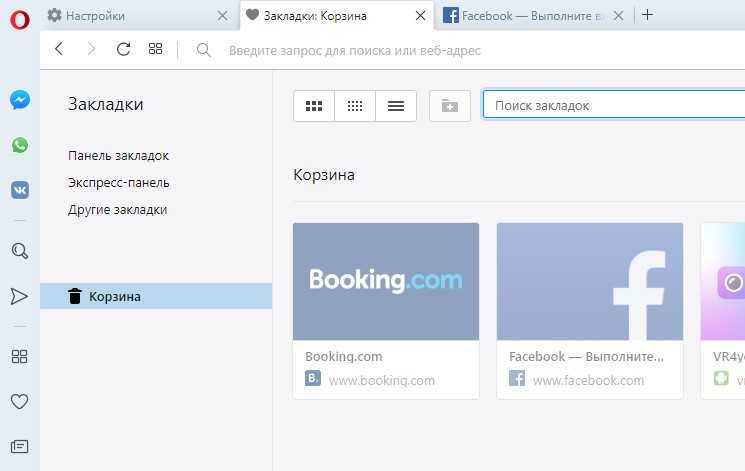Switch bookmarks to large thumbnail view

pyautogui.click(x=314, y=106)
